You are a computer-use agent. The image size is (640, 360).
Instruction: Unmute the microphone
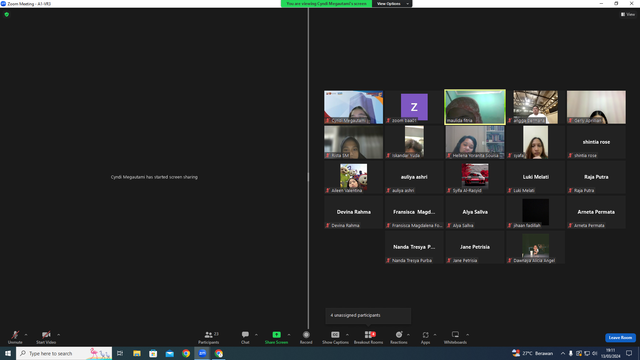click(15, 337)
